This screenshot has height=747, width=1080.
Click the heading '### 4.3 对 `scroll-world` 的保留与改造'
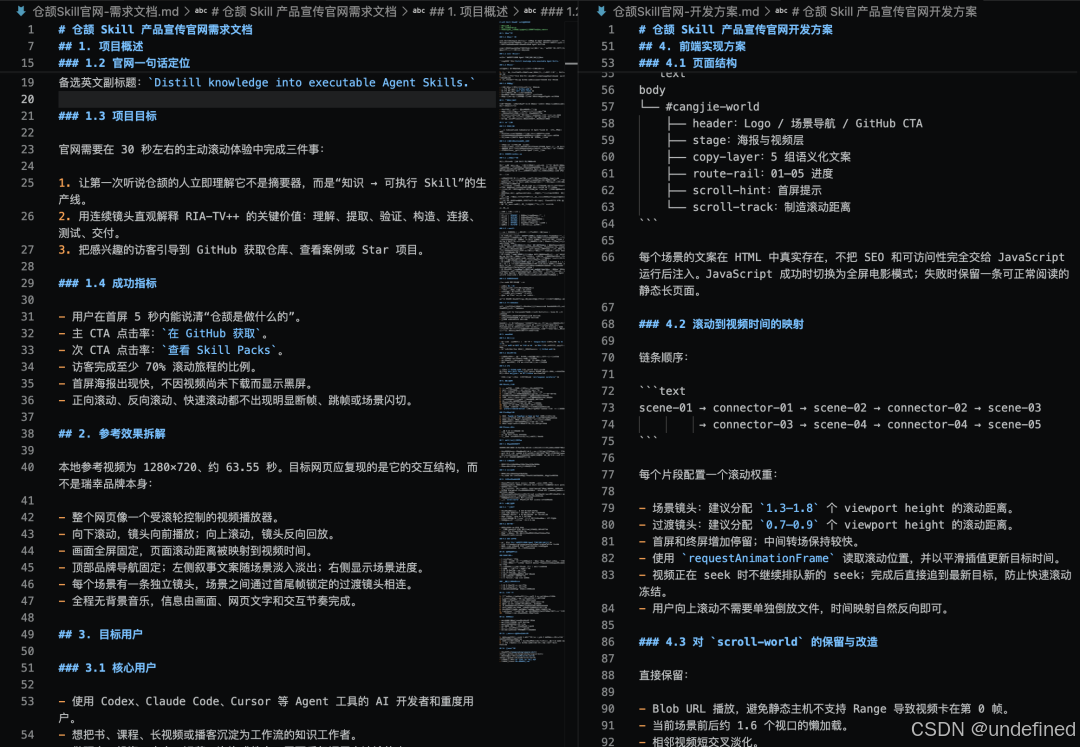pos(758,642)
